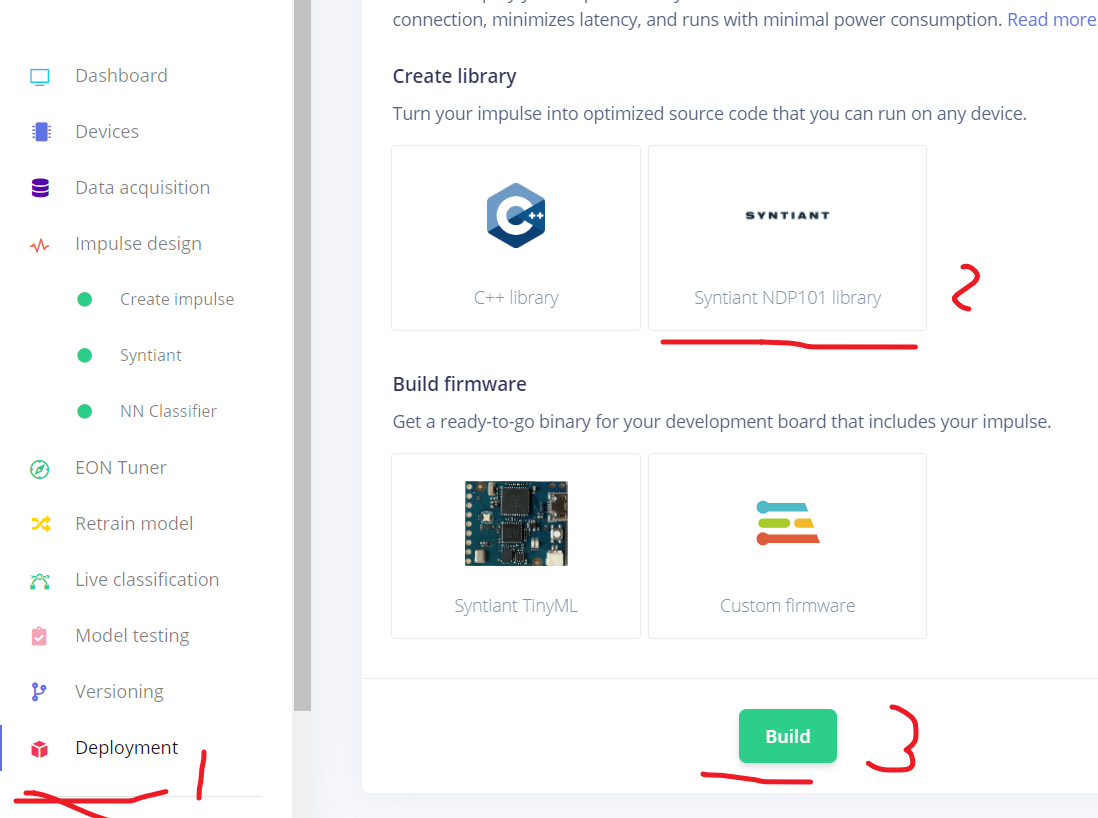The width and height of the screenshot is (1098, 818).
Task: Open the Syntiant processing block
Action: (x=151, y=355)
